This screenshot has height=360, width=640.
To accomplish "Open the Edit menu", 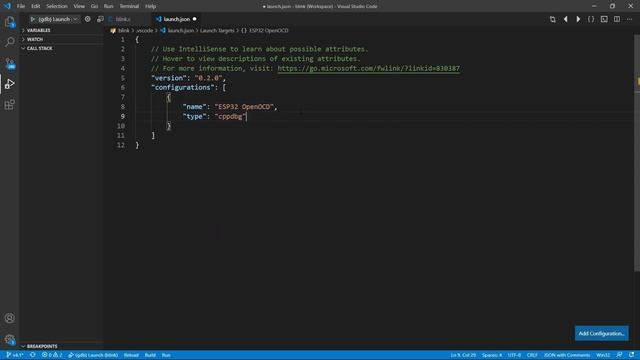I will click(36, 6).
